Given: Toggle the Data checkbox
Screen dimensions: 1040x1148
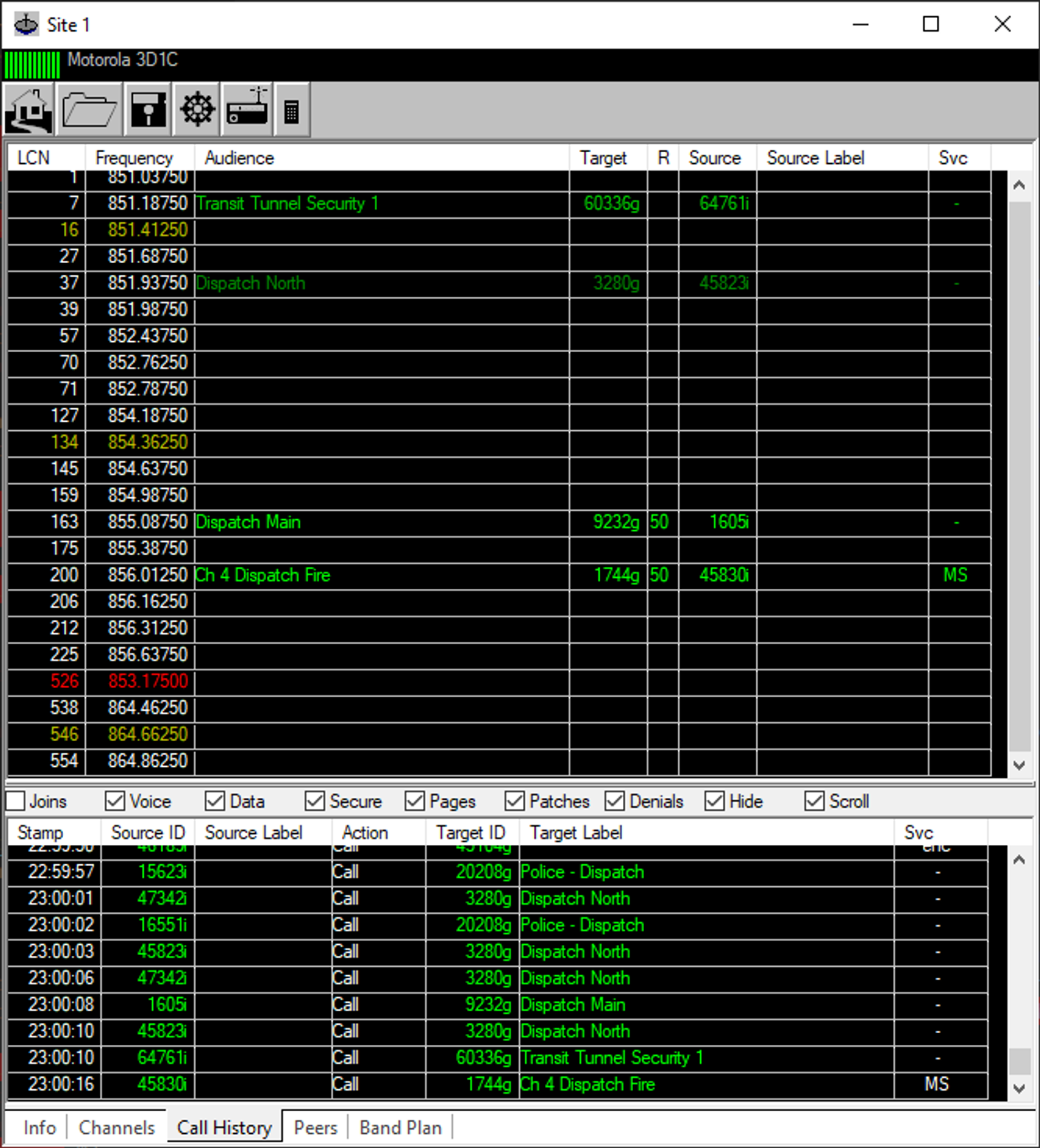Looking at the screenshot, I should point(215,801).
